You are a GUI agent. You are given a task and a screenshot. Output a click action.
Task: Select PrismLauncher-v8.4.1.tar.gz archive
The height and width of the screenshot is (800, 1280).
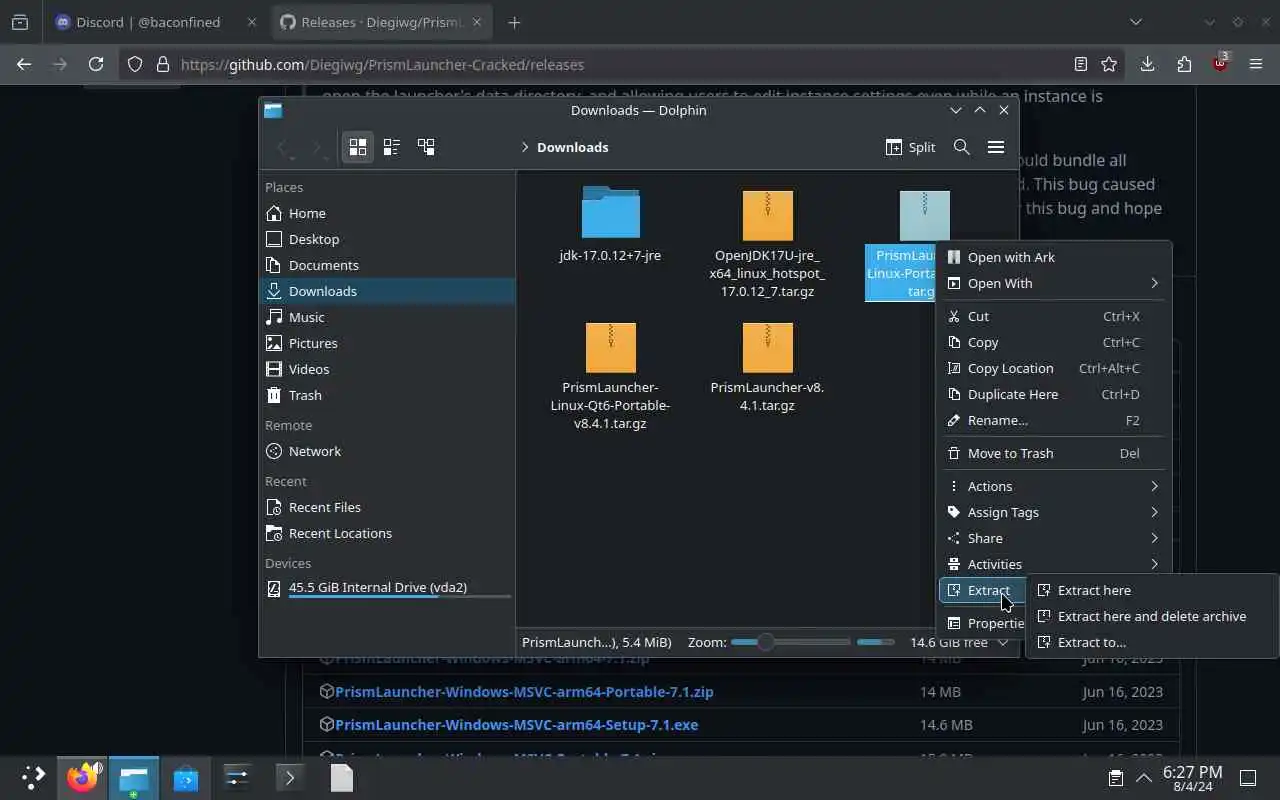click(x=767, y=368)
